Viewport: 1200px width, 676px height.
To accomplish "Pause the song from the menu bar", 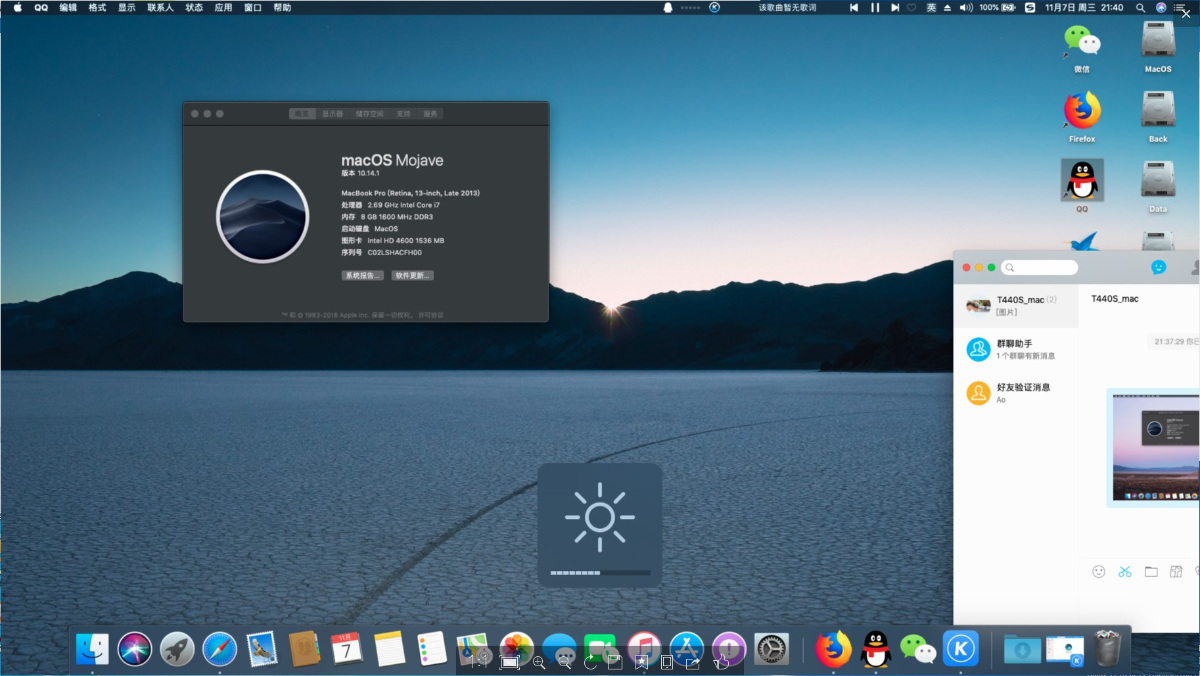I will coord(875,7).
